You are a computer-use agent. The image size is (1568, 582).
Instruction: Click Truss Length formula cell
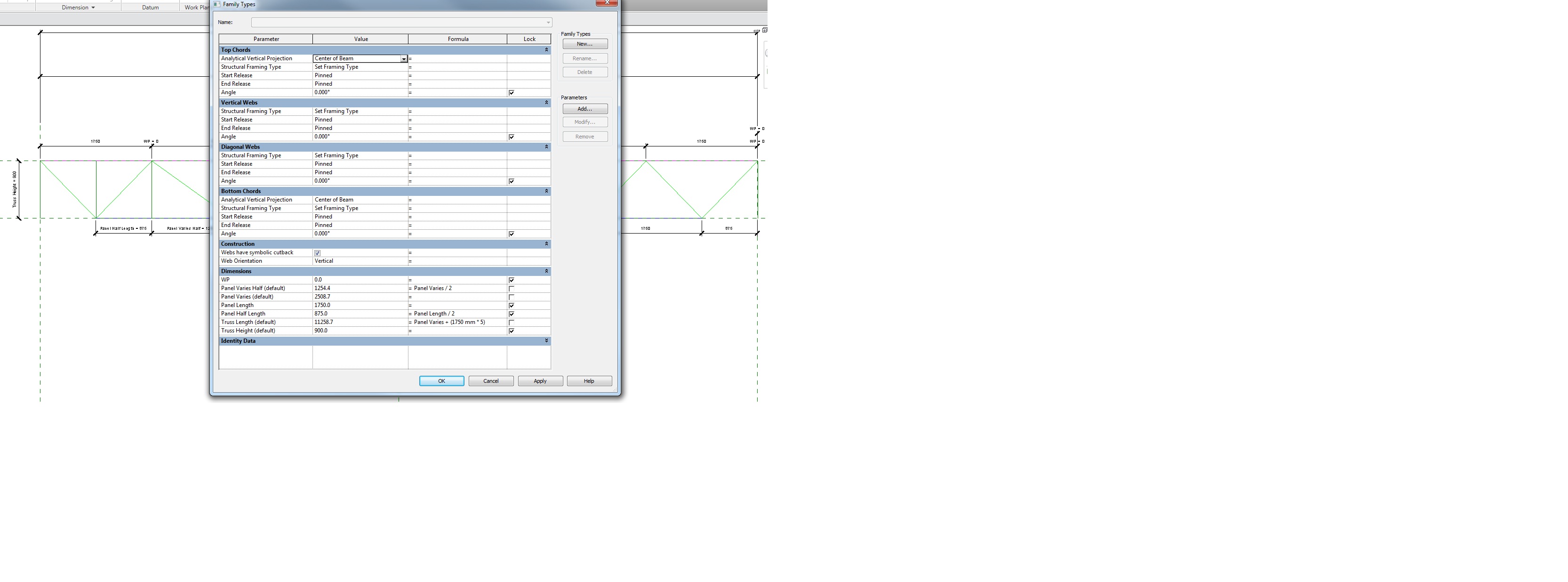(x=458, y=323)
